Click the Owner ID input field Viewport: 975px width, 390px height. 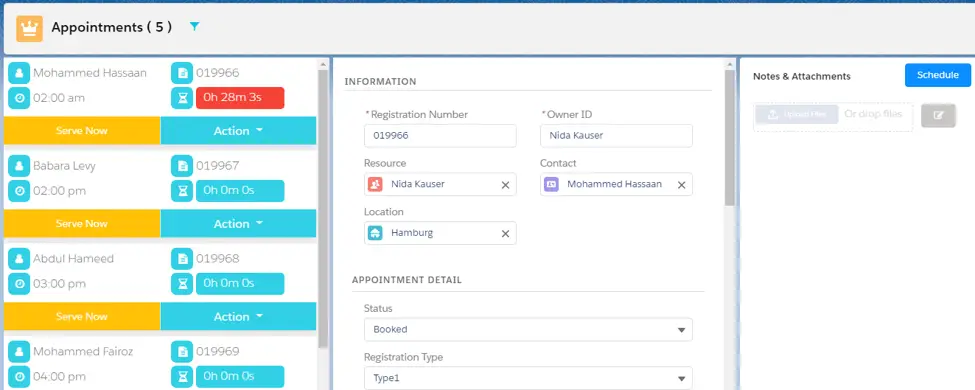[616, 136]
